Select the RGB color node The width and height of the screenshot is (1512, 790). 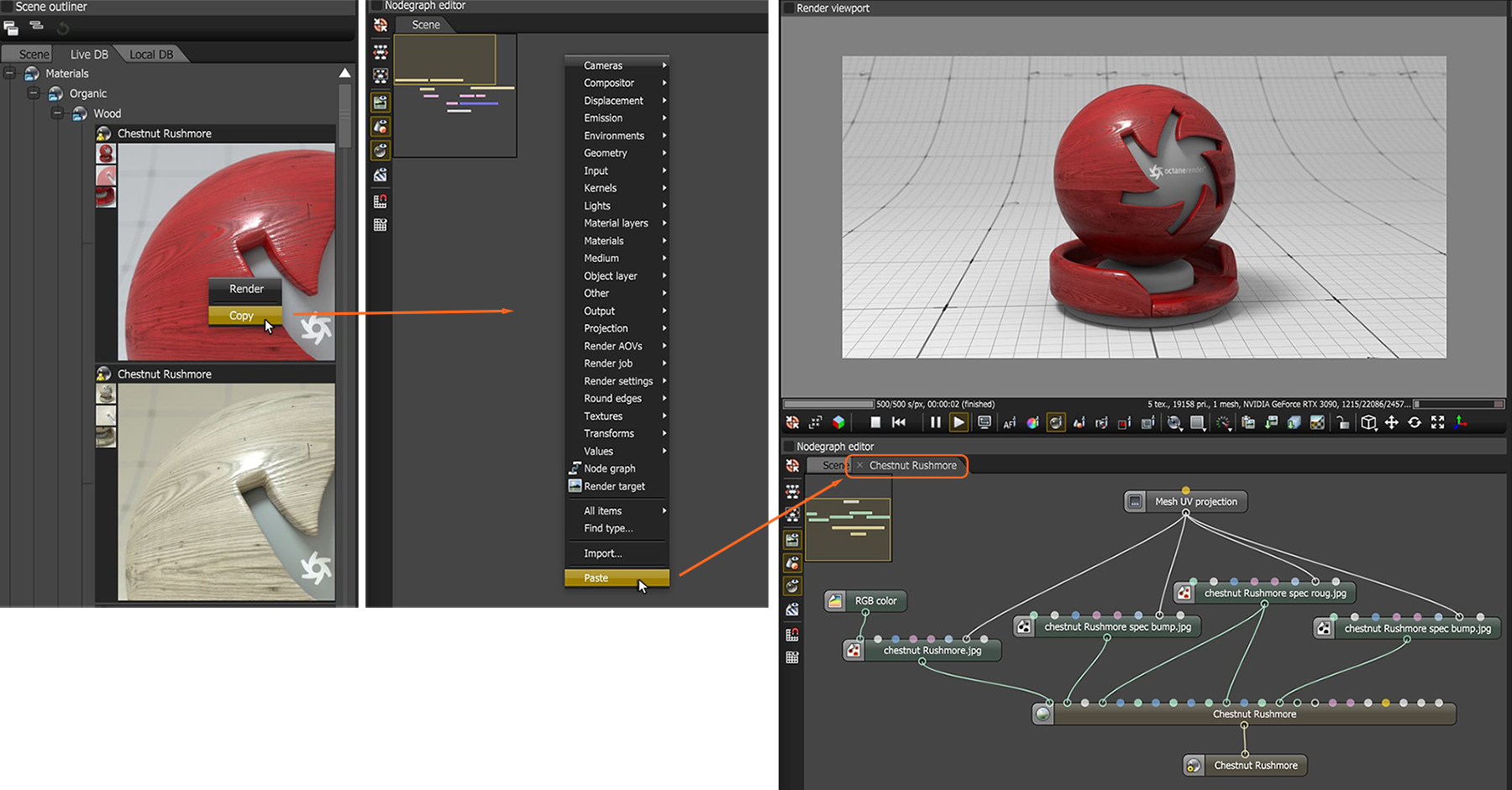click(x=865, y=601)
